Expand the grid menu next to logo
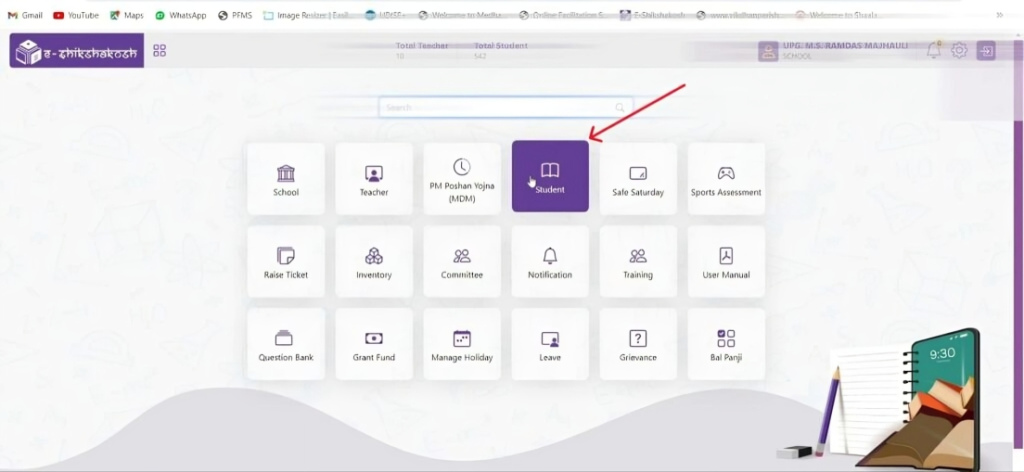This screenshot has height=472, width=1024. coord(160,51)
